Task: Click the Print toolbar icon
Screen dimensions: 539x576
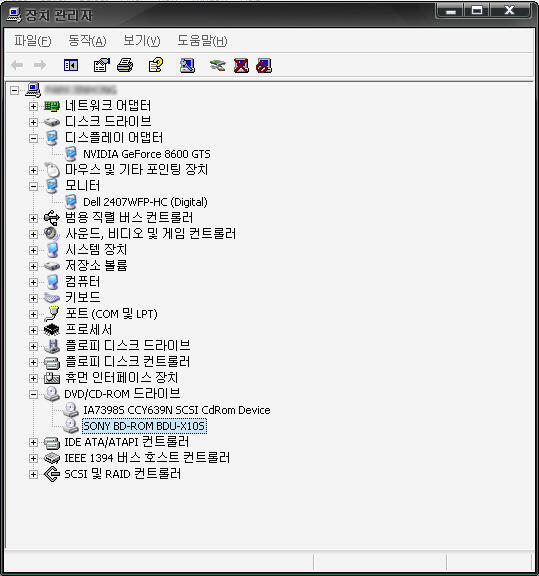Action: tap(125, 65)
